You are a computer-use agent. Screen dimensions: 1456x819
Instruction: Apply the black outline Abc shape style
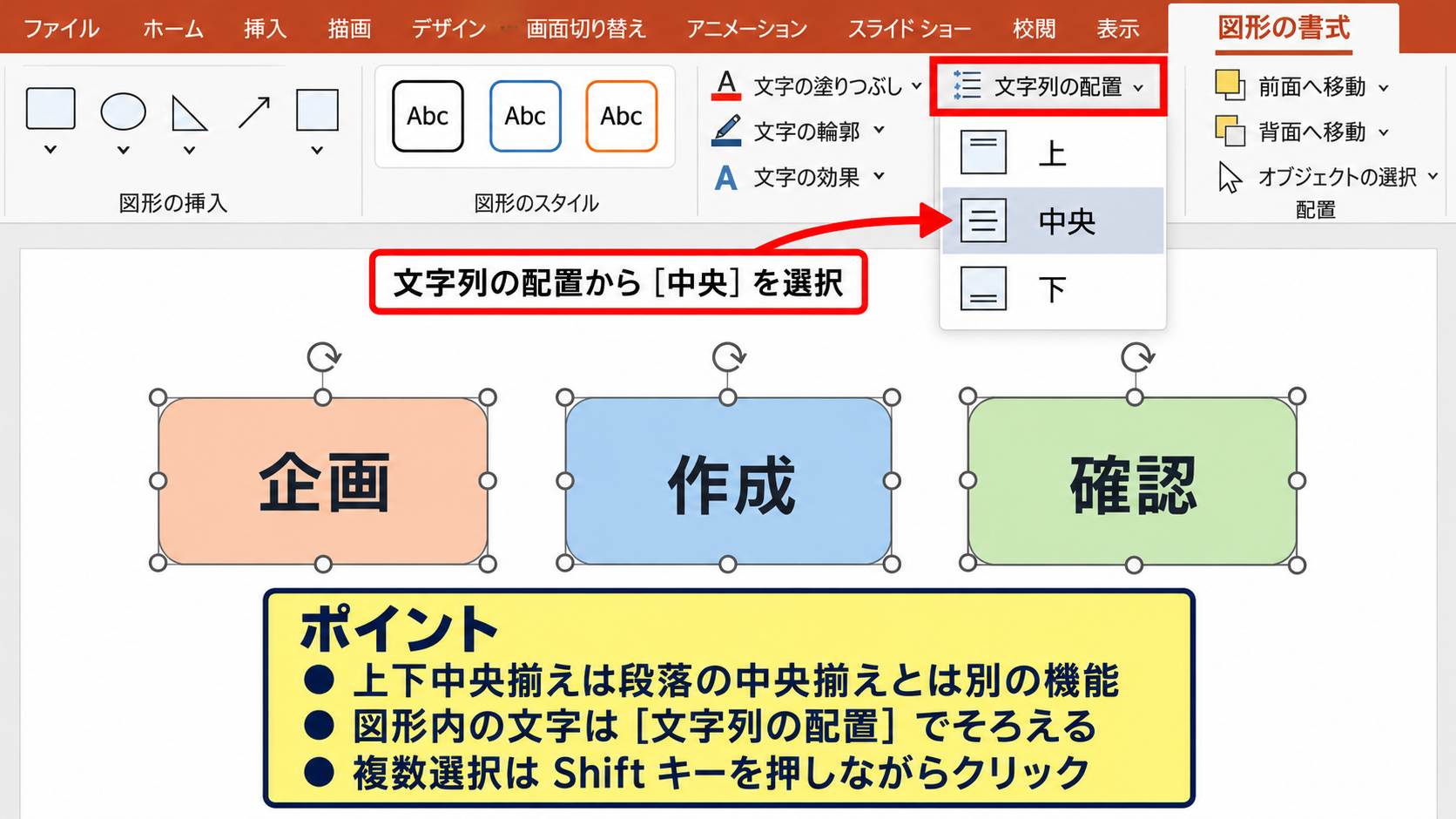point(428,116)
